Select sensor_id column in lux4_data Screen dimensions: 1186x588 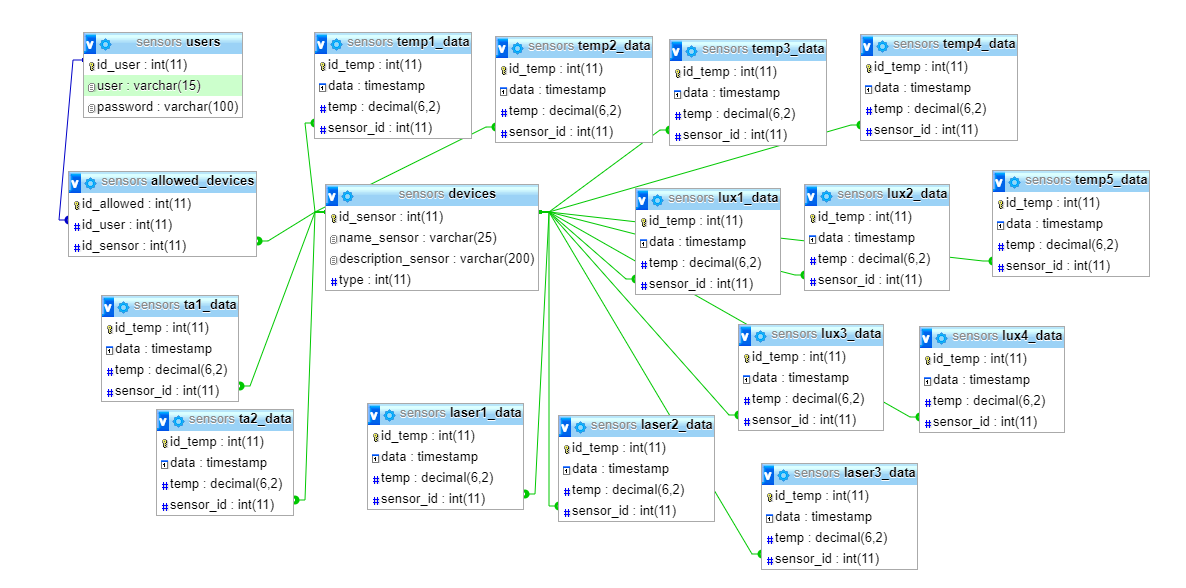coord(992,422)
